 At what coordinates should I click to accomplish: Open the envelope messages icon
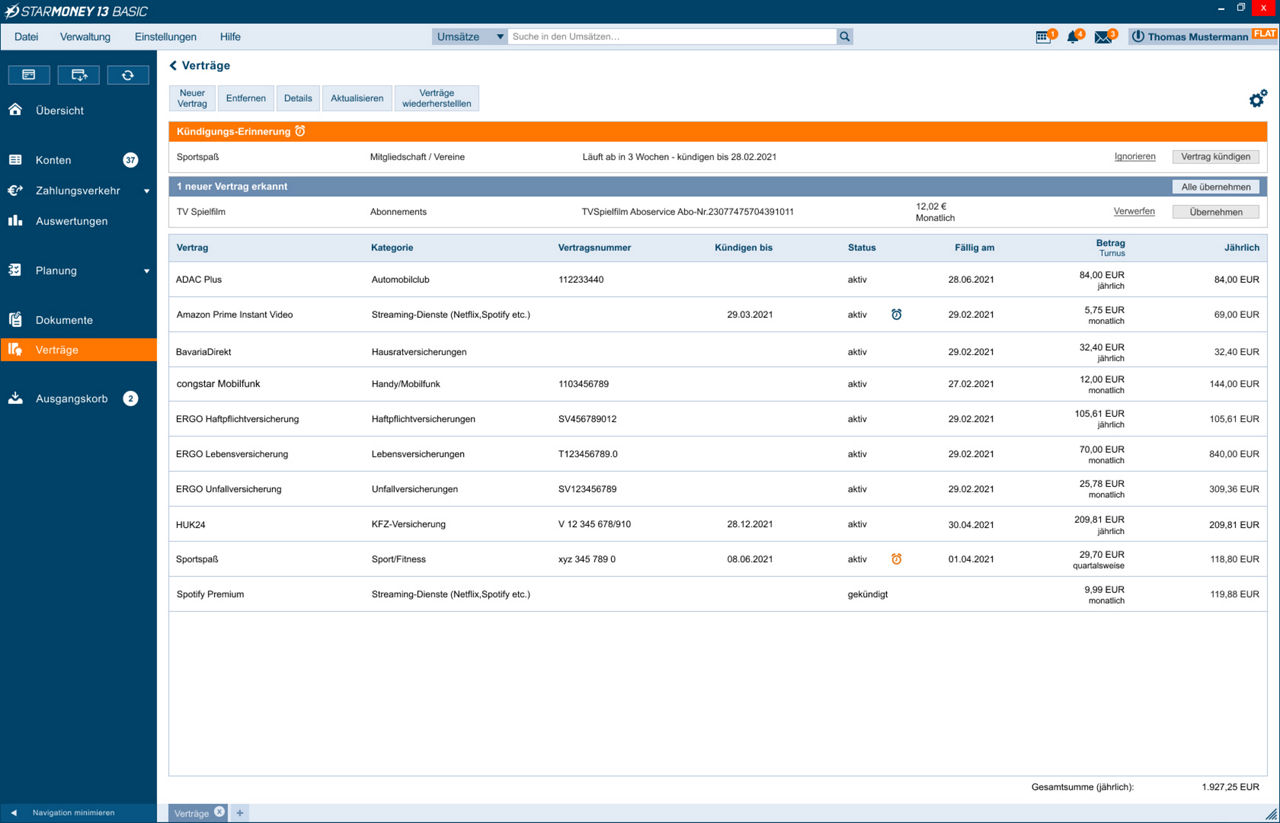point(1103,37)
